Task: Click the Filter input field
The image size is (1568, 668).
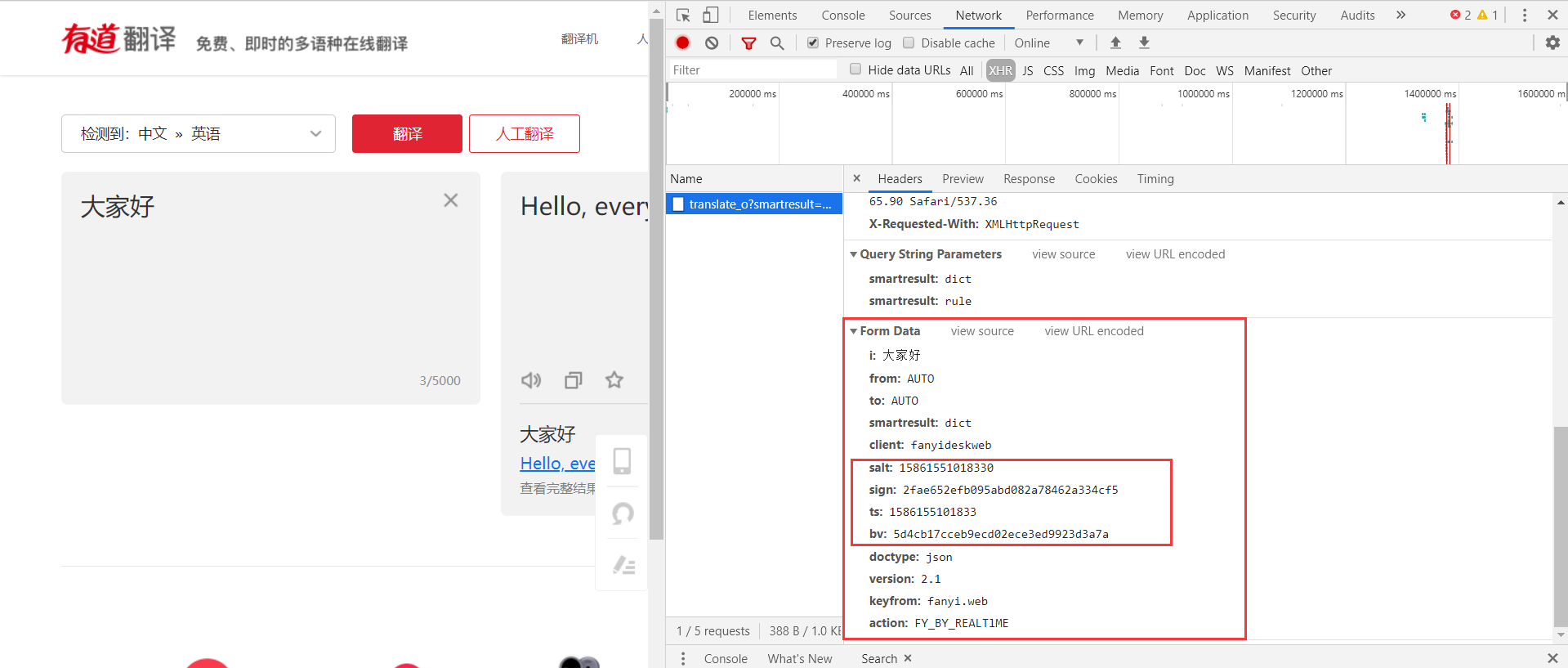Action: click(752, 69)
